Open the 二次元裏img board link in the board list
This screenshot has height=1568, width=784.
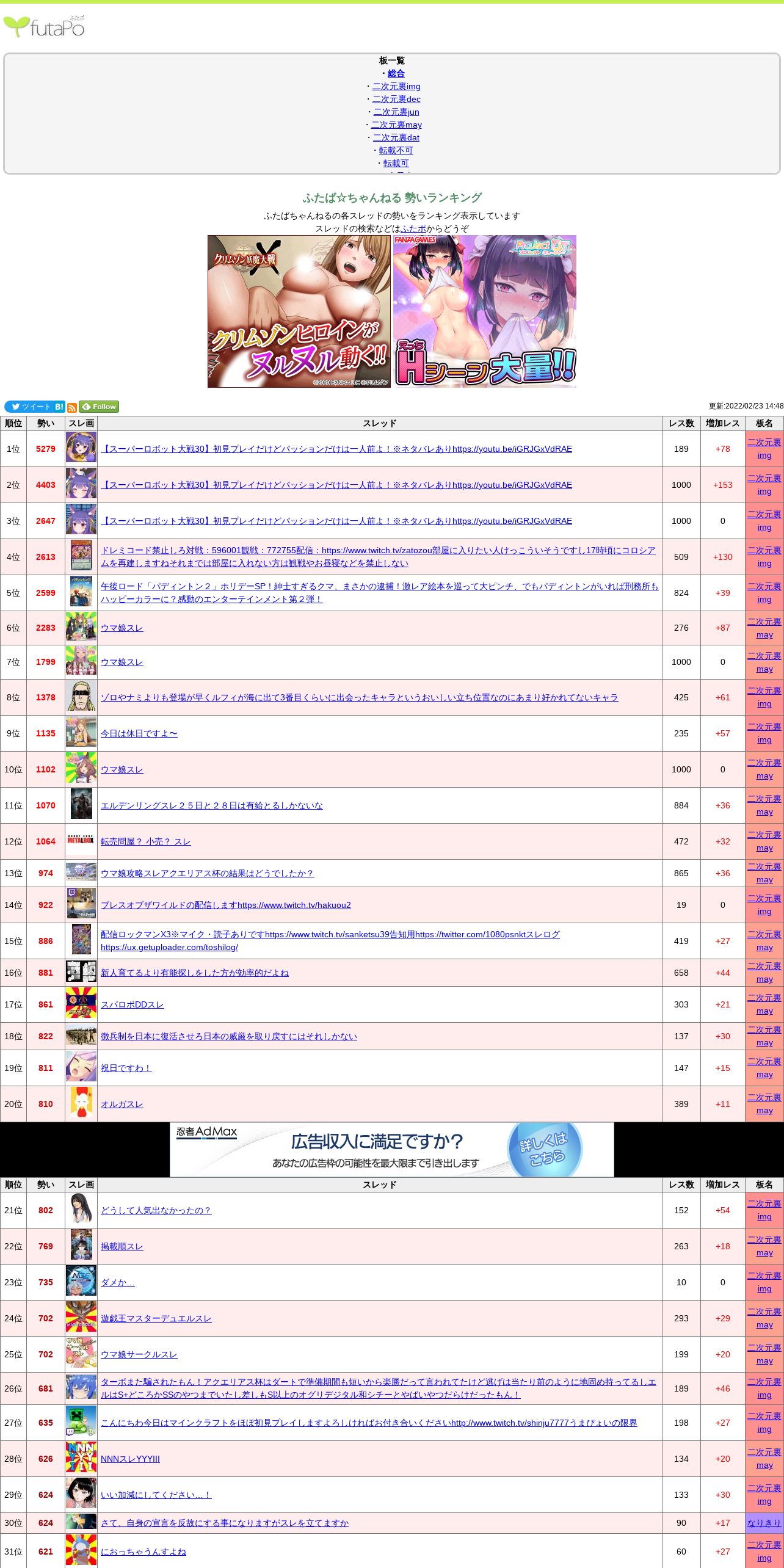(396, 86)
